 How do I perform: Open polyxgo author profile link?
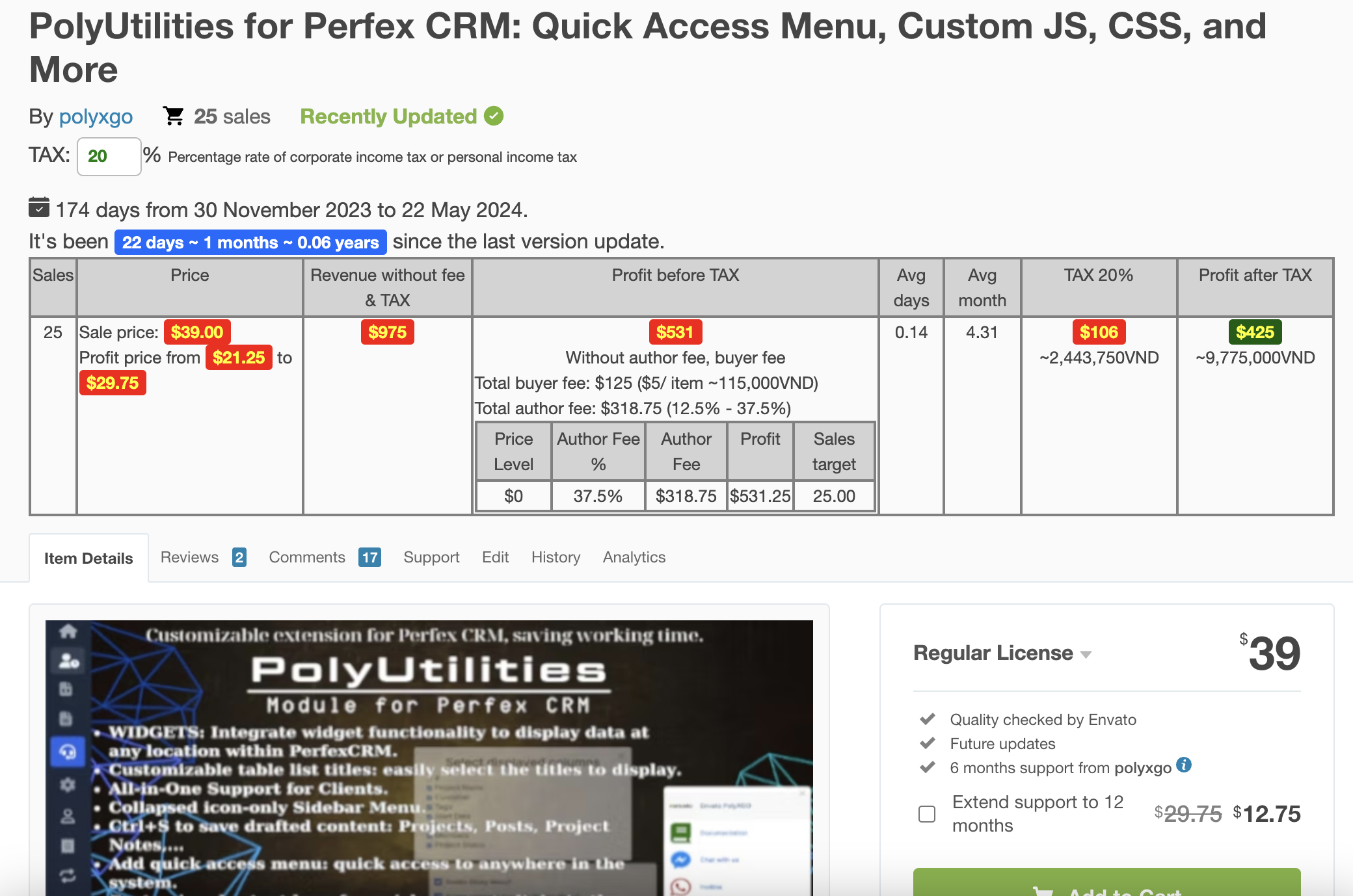pyautogui.click(x=96, y=116)
